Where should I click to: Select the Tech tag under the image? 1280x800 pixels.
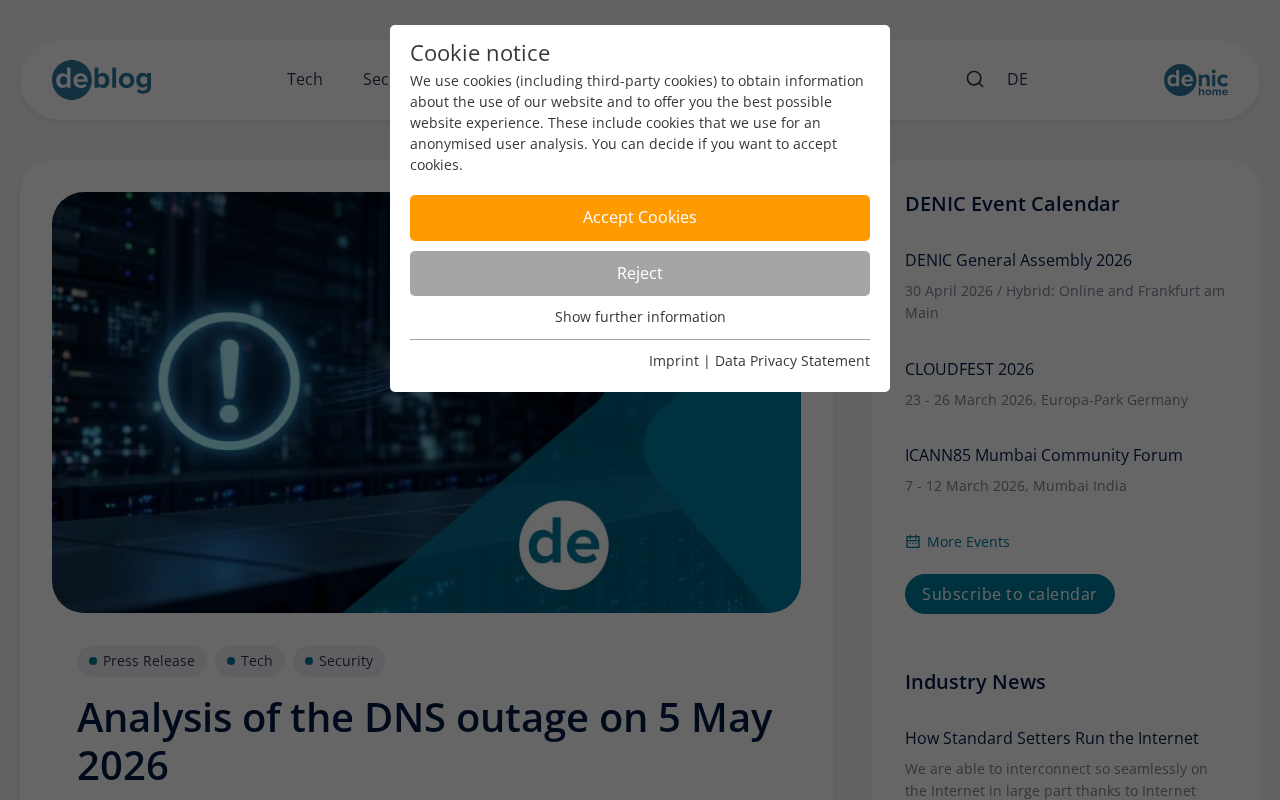tap(250, 661)
